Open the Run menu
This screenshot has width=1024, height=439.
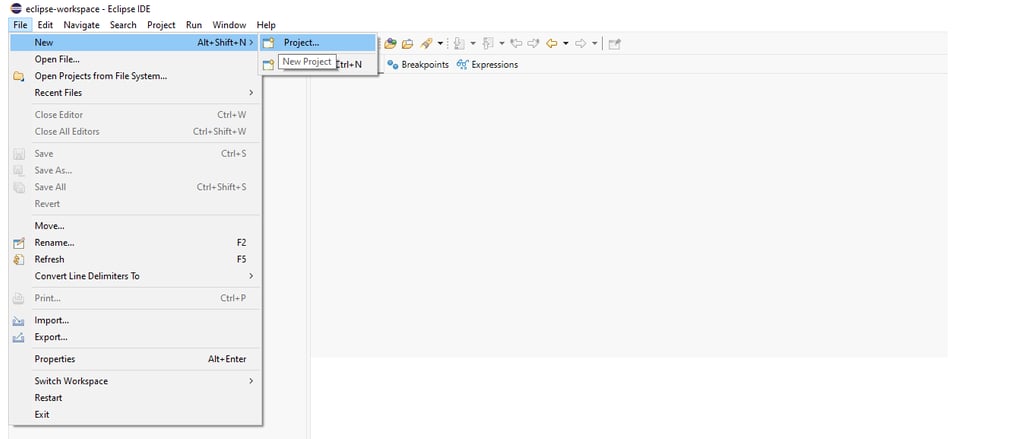pyautogui.click(x=194, y=25)
